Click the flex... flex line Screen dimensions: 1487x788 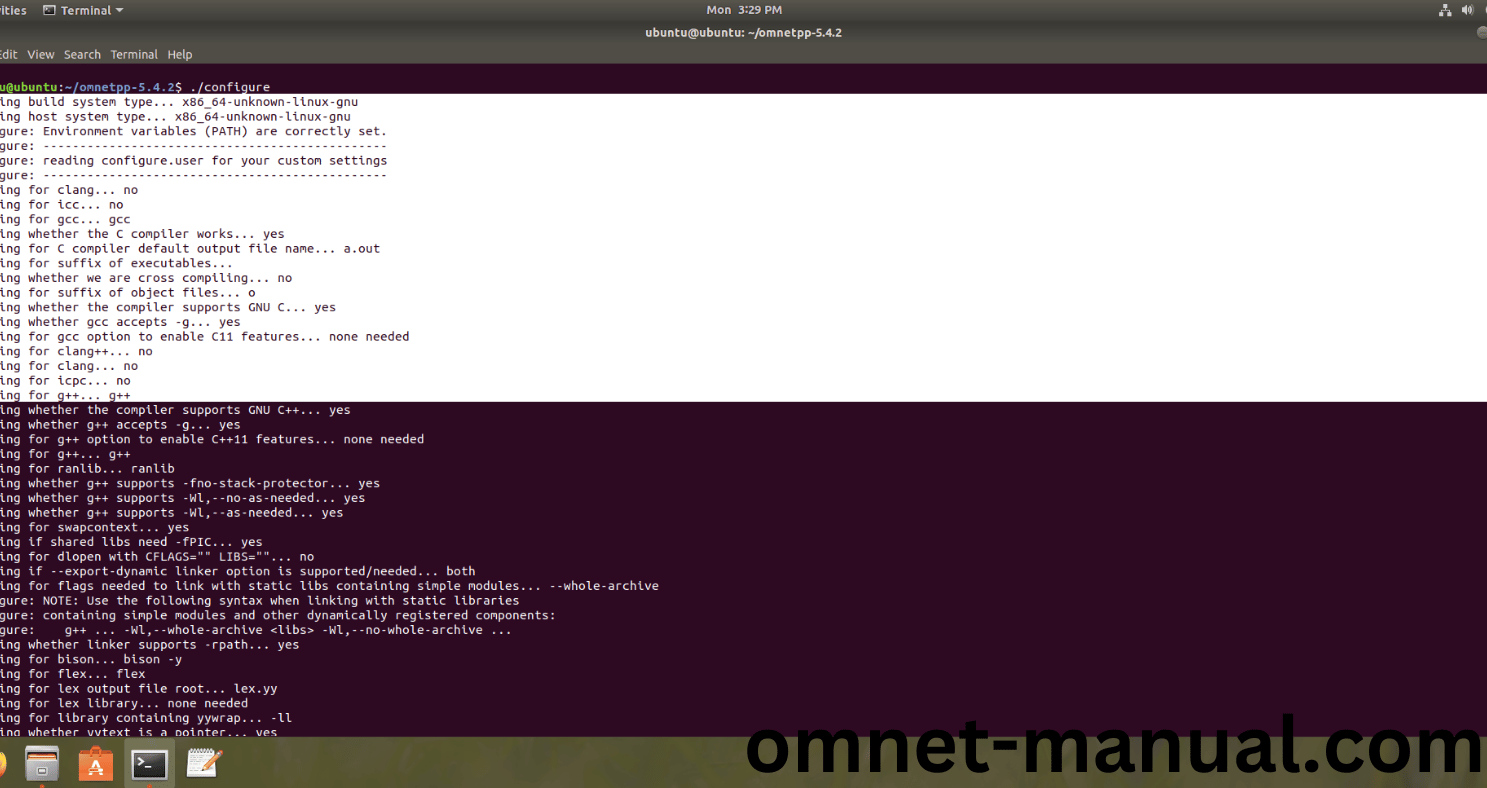coord(73,674)
